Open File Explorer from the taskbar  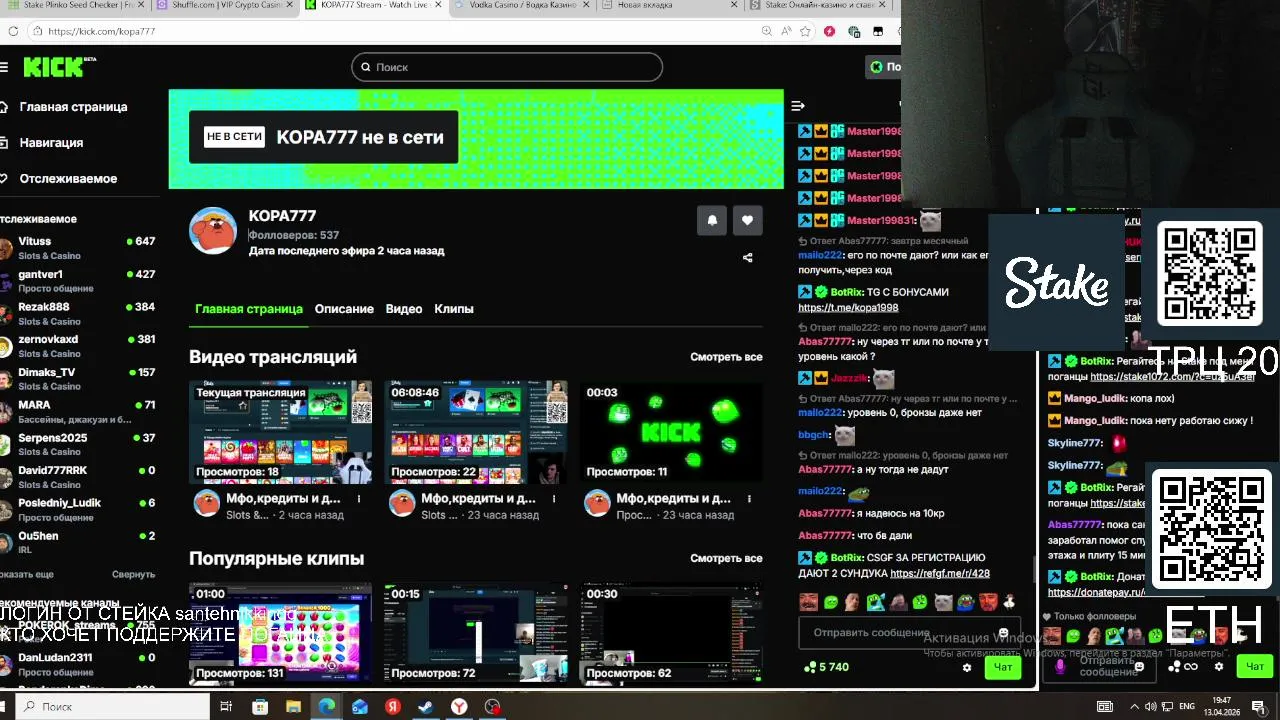(x=293, y=706)
